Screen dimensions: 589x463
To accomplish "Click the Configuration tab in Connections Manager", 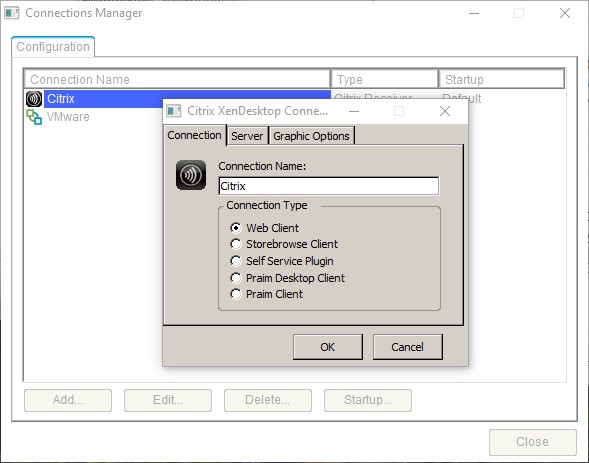I will tap(53, 47).
